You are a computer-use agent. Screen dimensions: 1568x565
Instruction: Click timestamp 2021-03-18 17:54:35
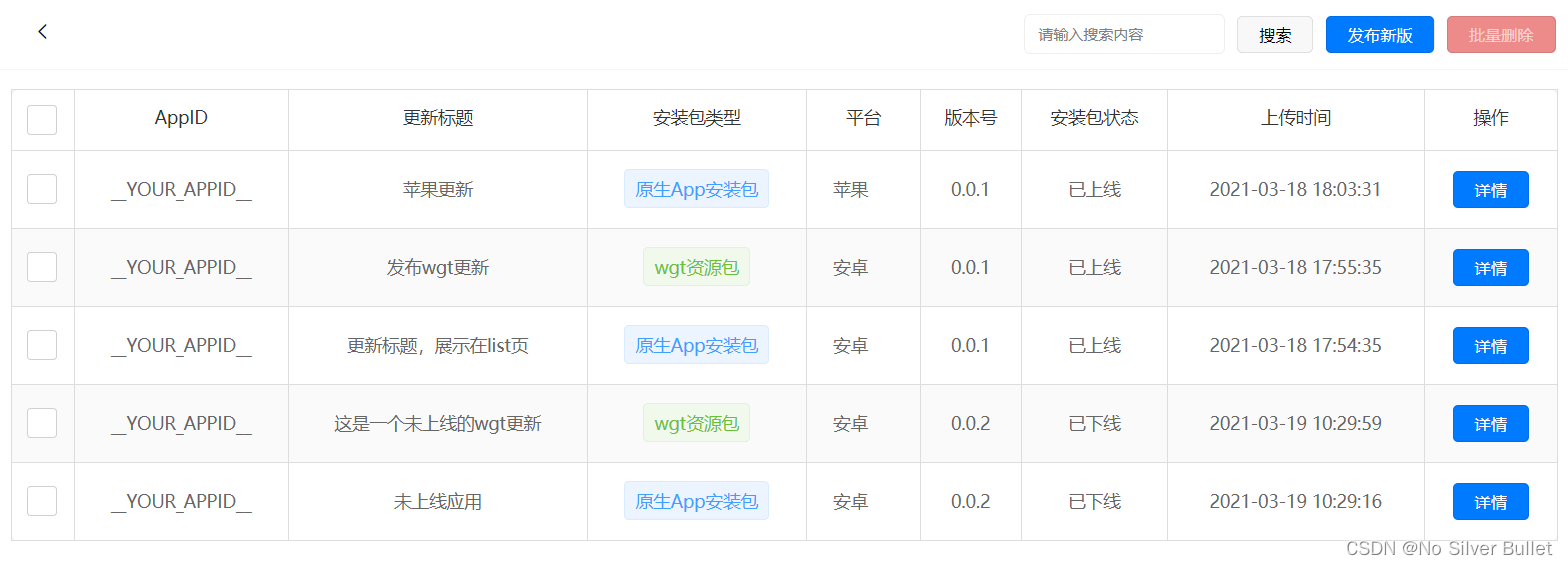point(1296,345)
